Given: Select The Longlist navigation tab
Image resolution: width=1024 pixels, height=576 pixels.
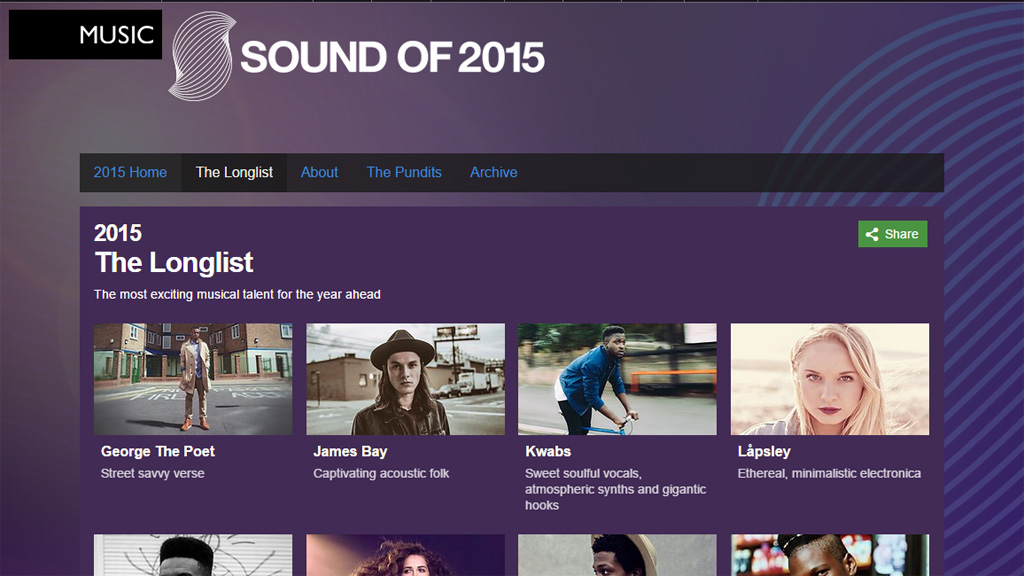Looking at the screenshot, I should click(234, 172).
